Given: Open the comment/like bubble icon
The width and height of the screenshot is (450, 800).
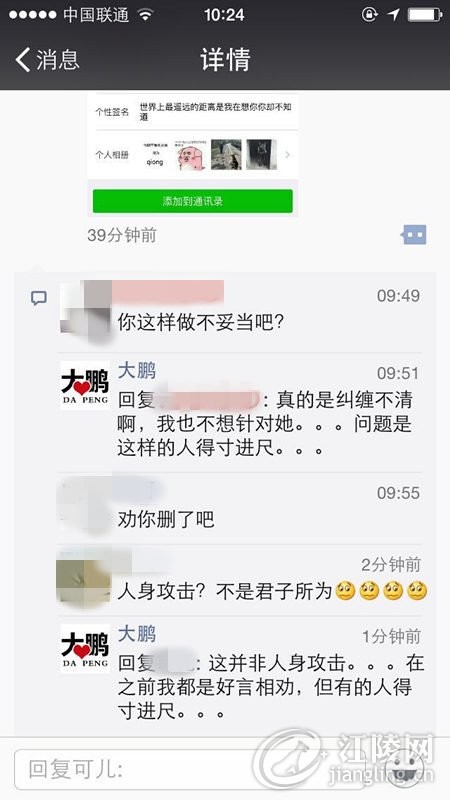Looking at the screenshot, I should point(414,235).
